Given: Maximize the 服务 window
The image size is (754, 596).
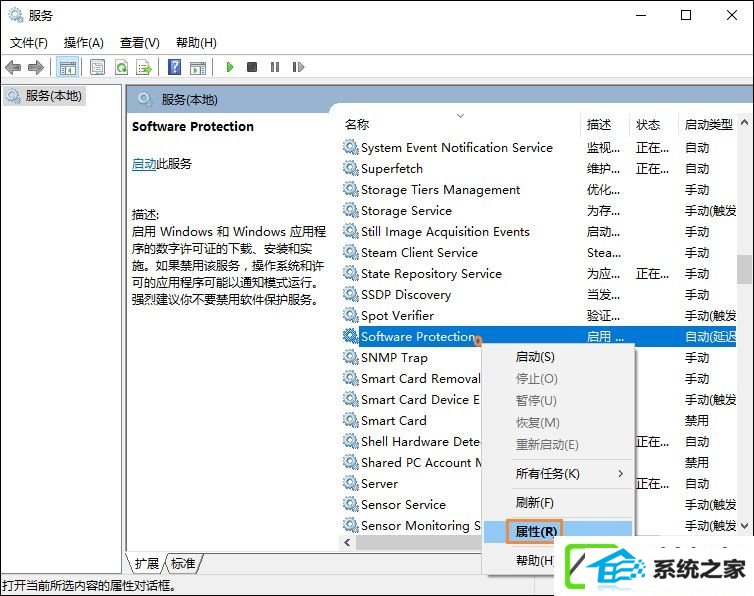Looking at the screenshot, I should tap(686, 15).
